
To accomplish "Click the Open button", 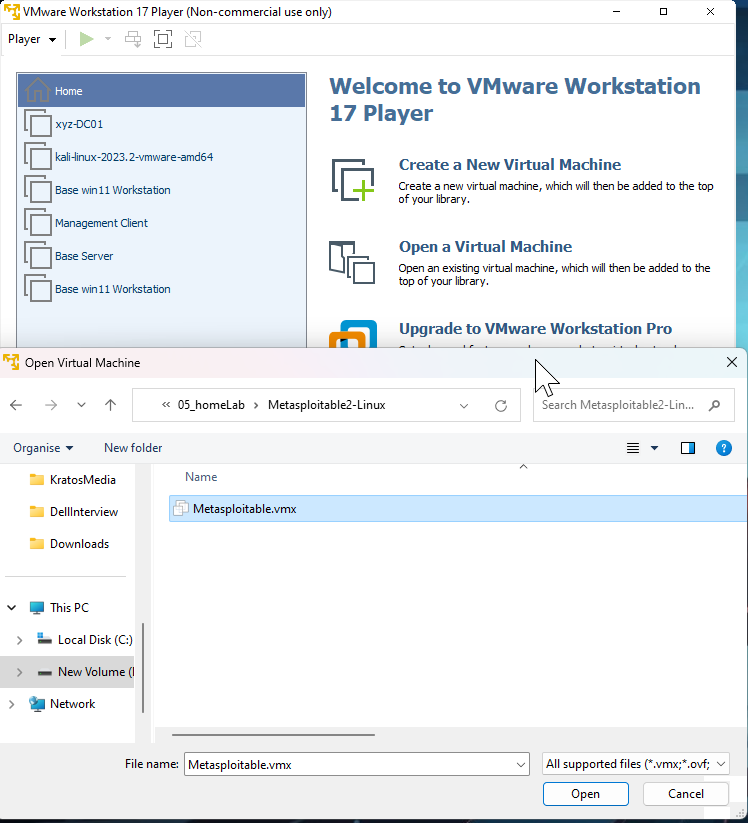I will [586, 794].
